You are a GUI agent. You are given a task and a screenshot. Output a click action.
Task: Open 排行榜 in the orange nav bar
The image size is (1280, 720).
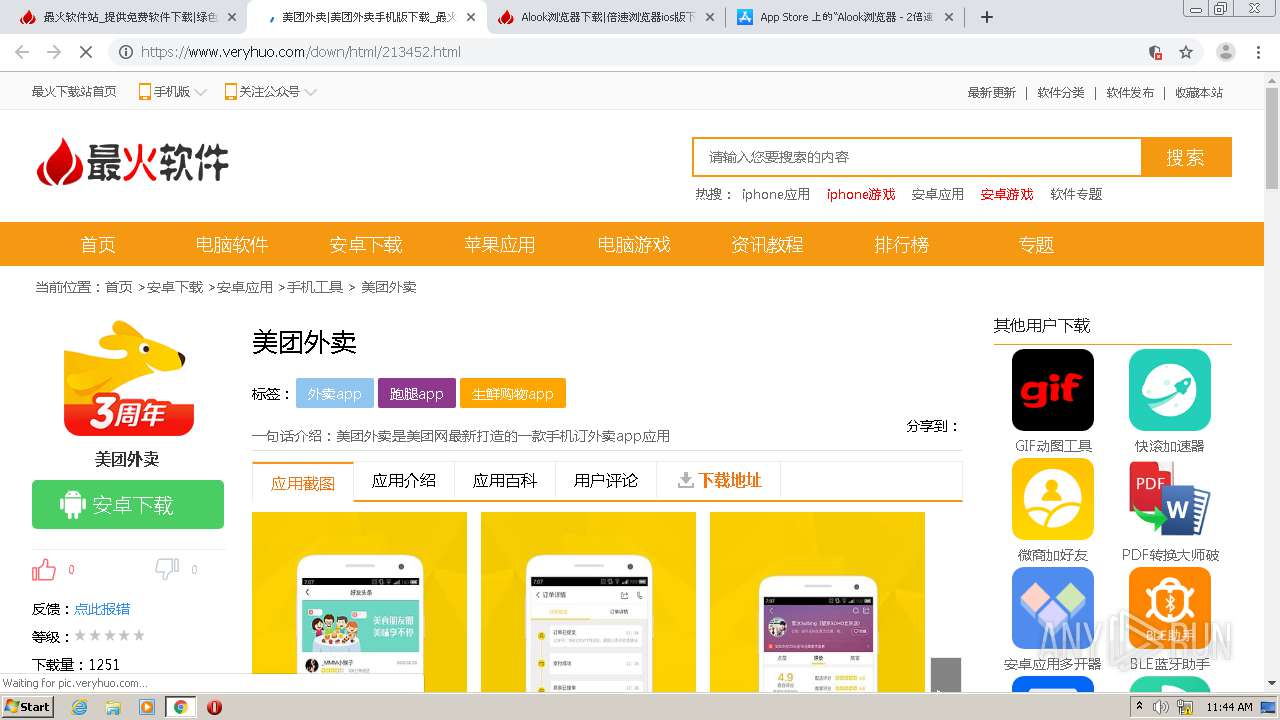point(902,245)
